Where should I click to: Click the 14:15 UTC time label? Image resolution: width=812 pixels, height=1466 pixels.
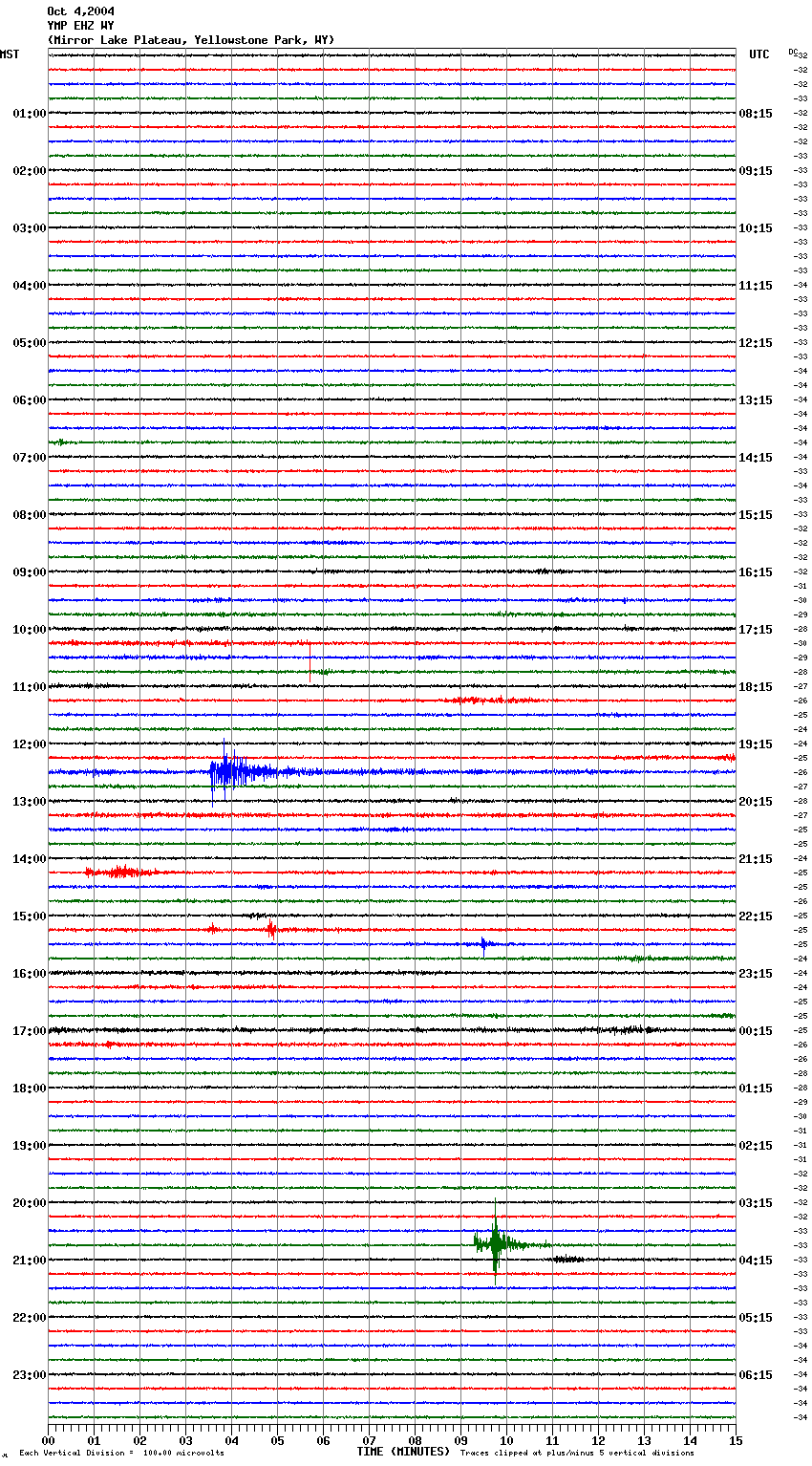coord(756,458)
